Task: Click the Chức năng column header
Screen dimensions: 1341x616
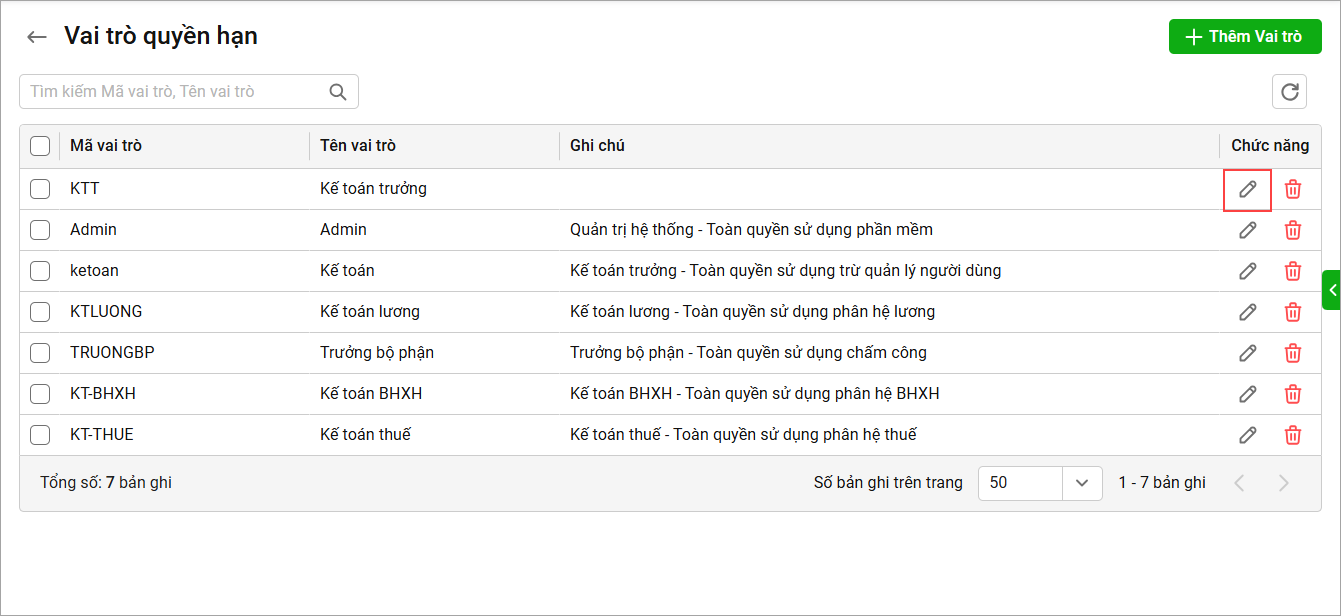Action: coord(1270,146)
